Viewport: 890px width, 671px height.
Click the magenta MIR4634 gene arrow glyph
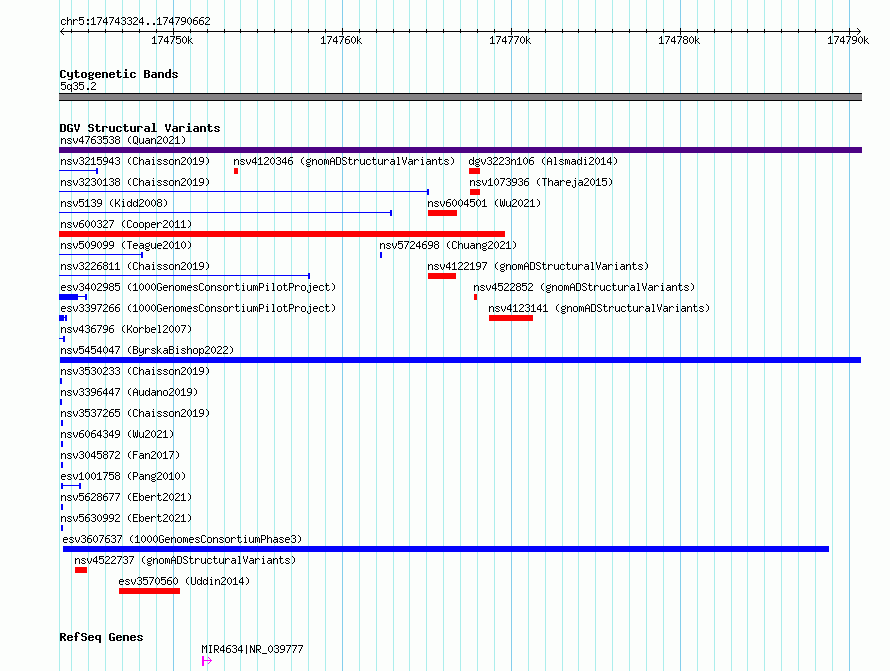click(207, 661)
